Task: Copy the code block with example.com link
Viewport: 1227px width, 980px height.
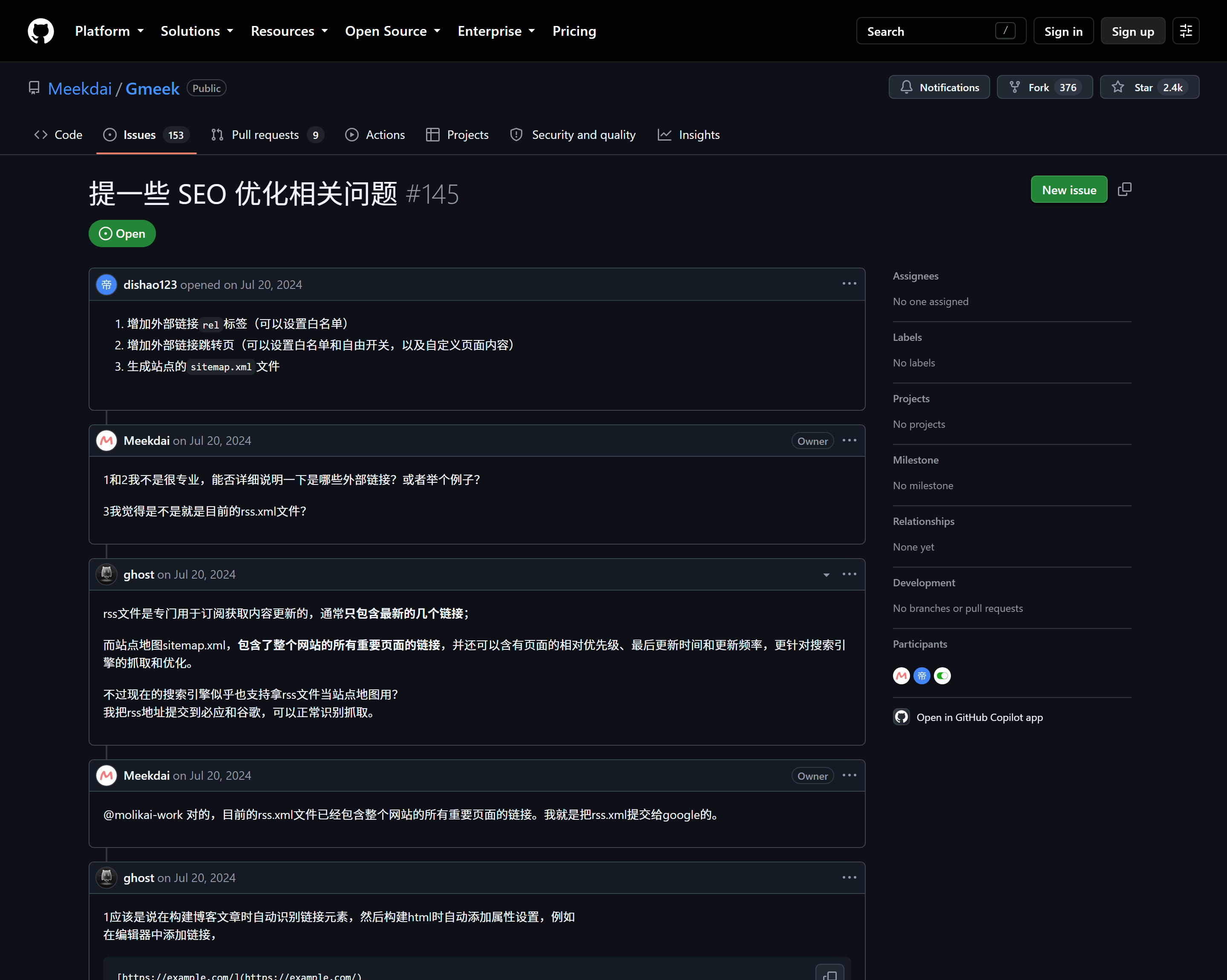Action: pos(830,973)
